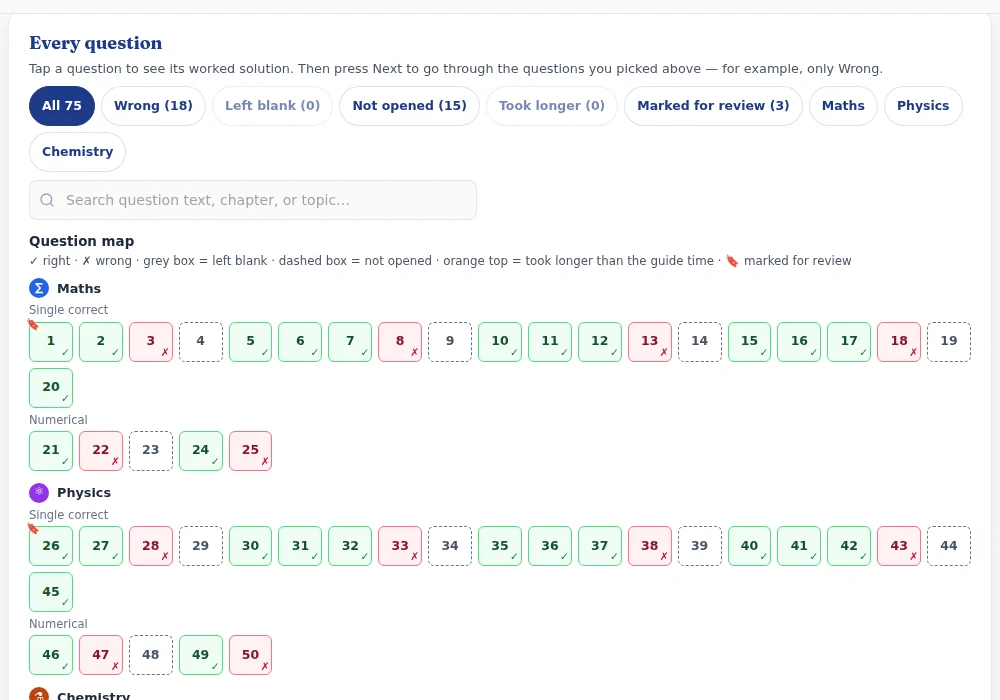Open not-opened question 4
The image size is (1000, 700).
[x=201, y=342]
